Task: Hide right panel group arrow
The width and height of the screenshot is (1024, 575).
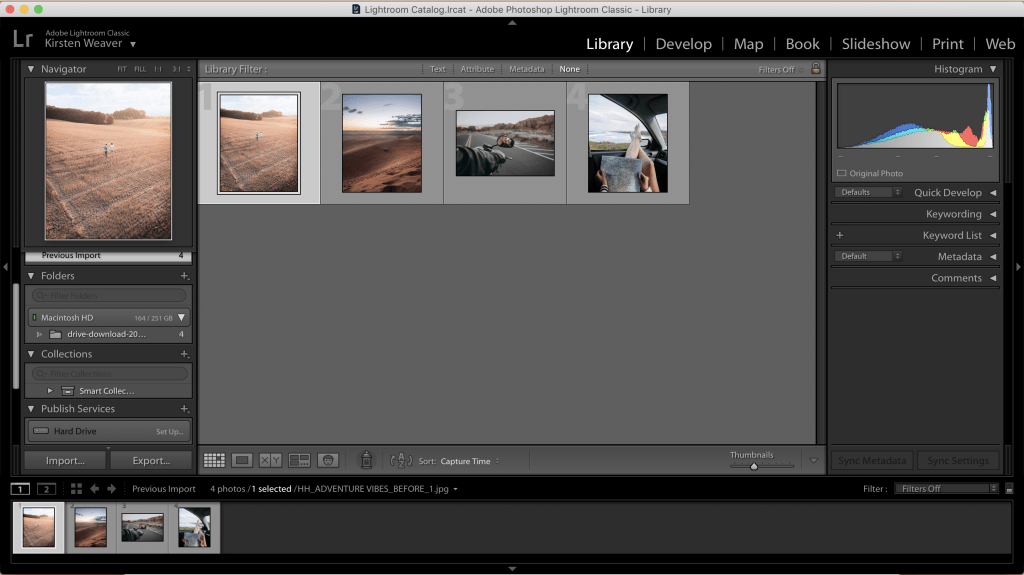Action: [x=1018, y=267]
